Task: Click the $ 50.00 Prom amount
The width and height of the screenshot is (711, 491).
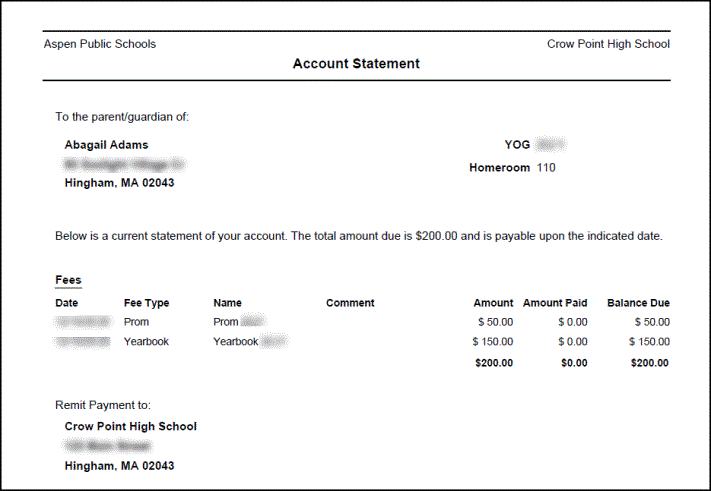Action: (x=495, y=322)
